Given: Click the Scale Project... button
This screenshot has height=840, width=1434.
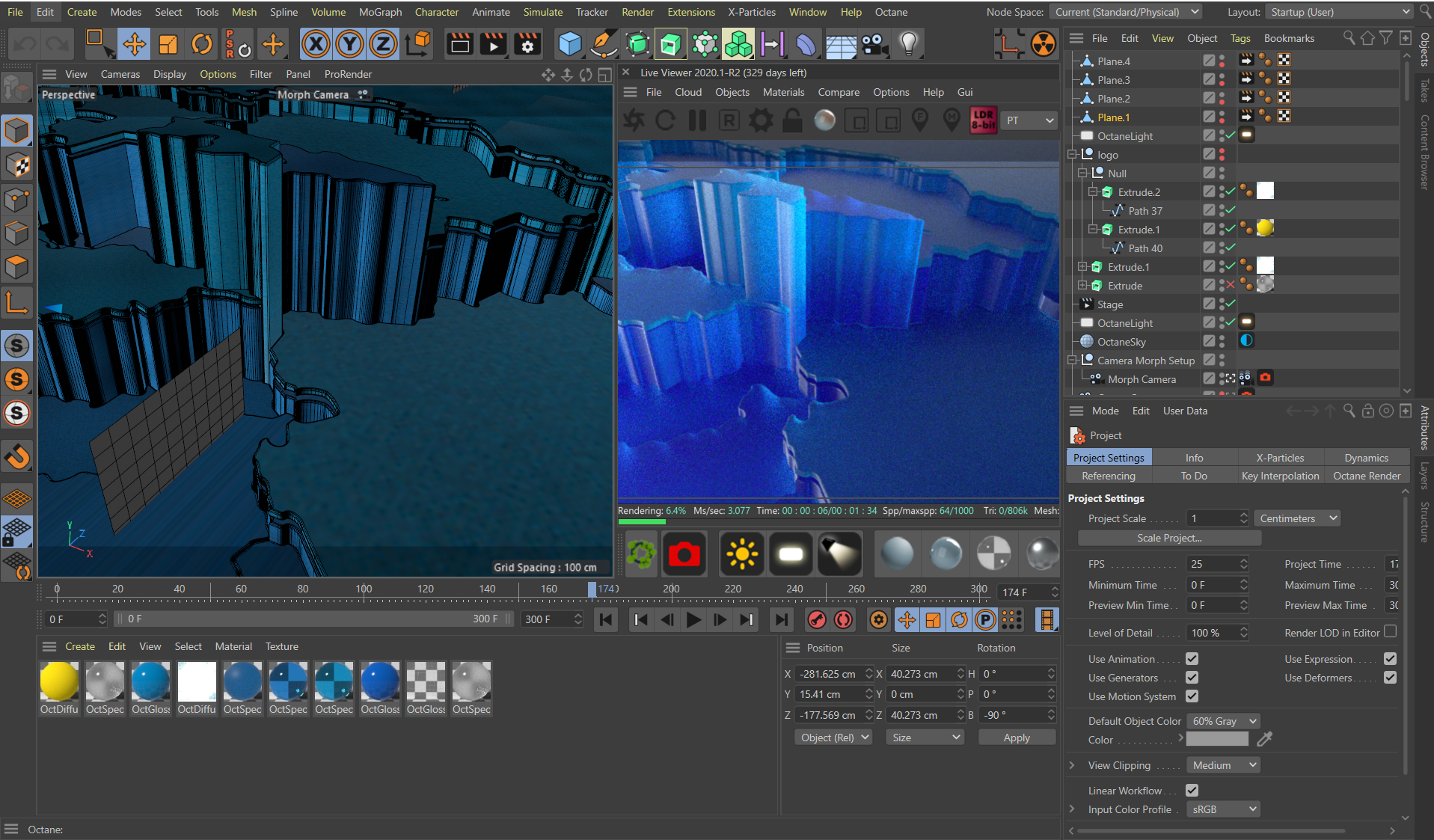Looking at the screenshot, I should (x=1168, y=538).
